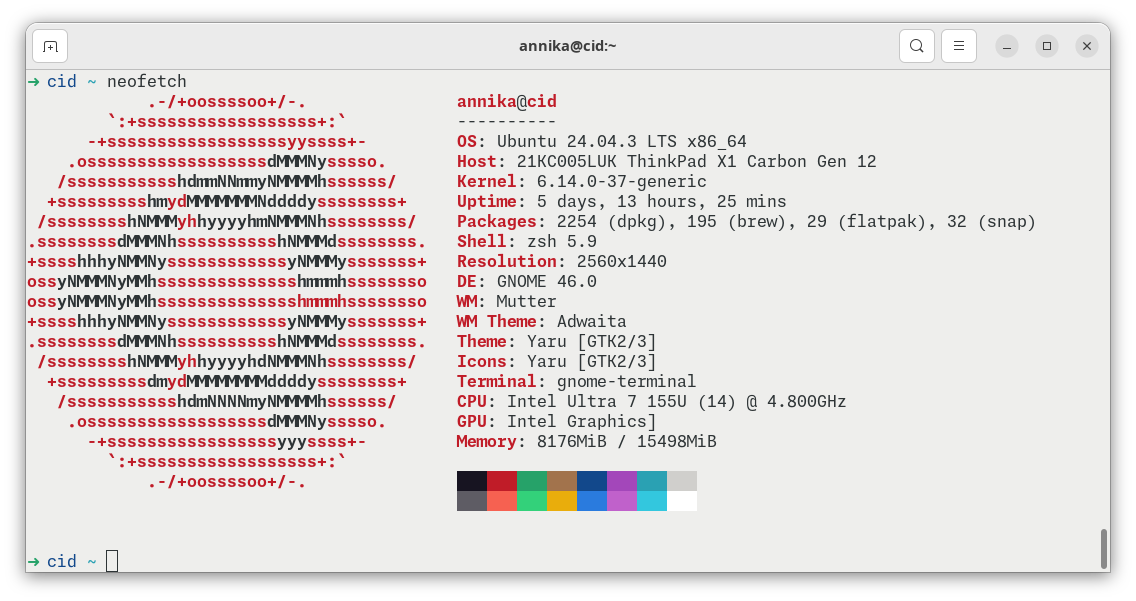Click the white swatch in bottom row
This screenshot has width=1136, height=601.
pyautogui.click(x=682, y=501)
